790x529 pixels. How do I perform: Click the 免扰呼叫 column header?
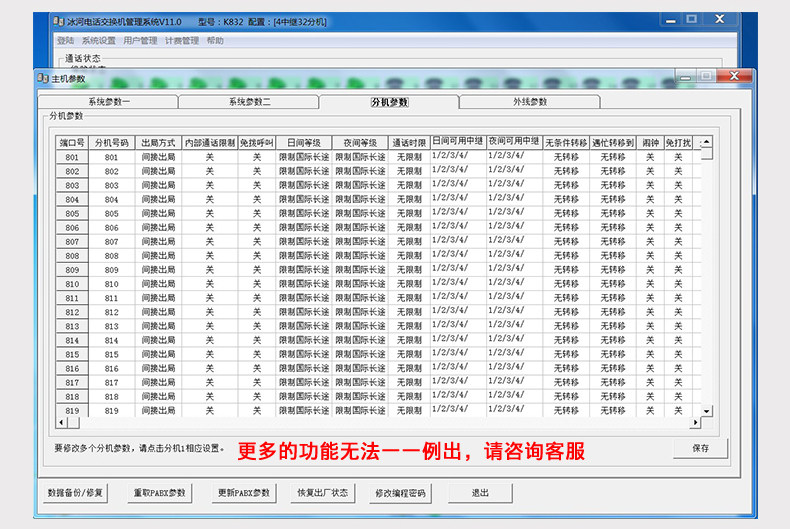[x=256, y=143]
